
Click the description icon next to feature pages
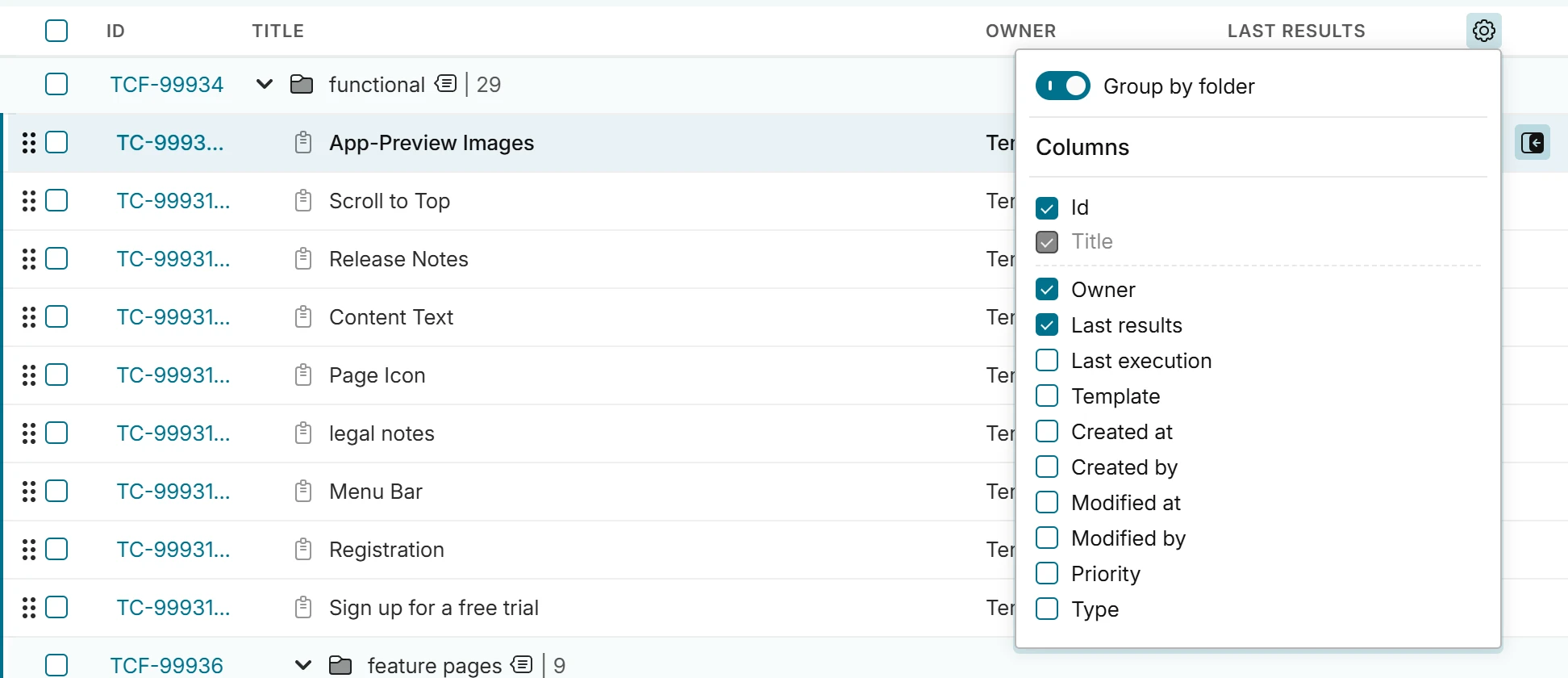tap(522, 664)
